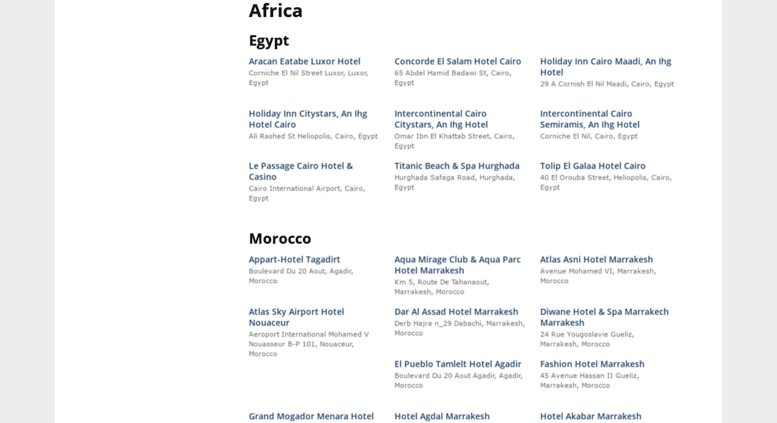Select Intercontinental Cairo Semiramis, An Ihg Hotel
Screen dimensions: 777x423
pos(590,119)
